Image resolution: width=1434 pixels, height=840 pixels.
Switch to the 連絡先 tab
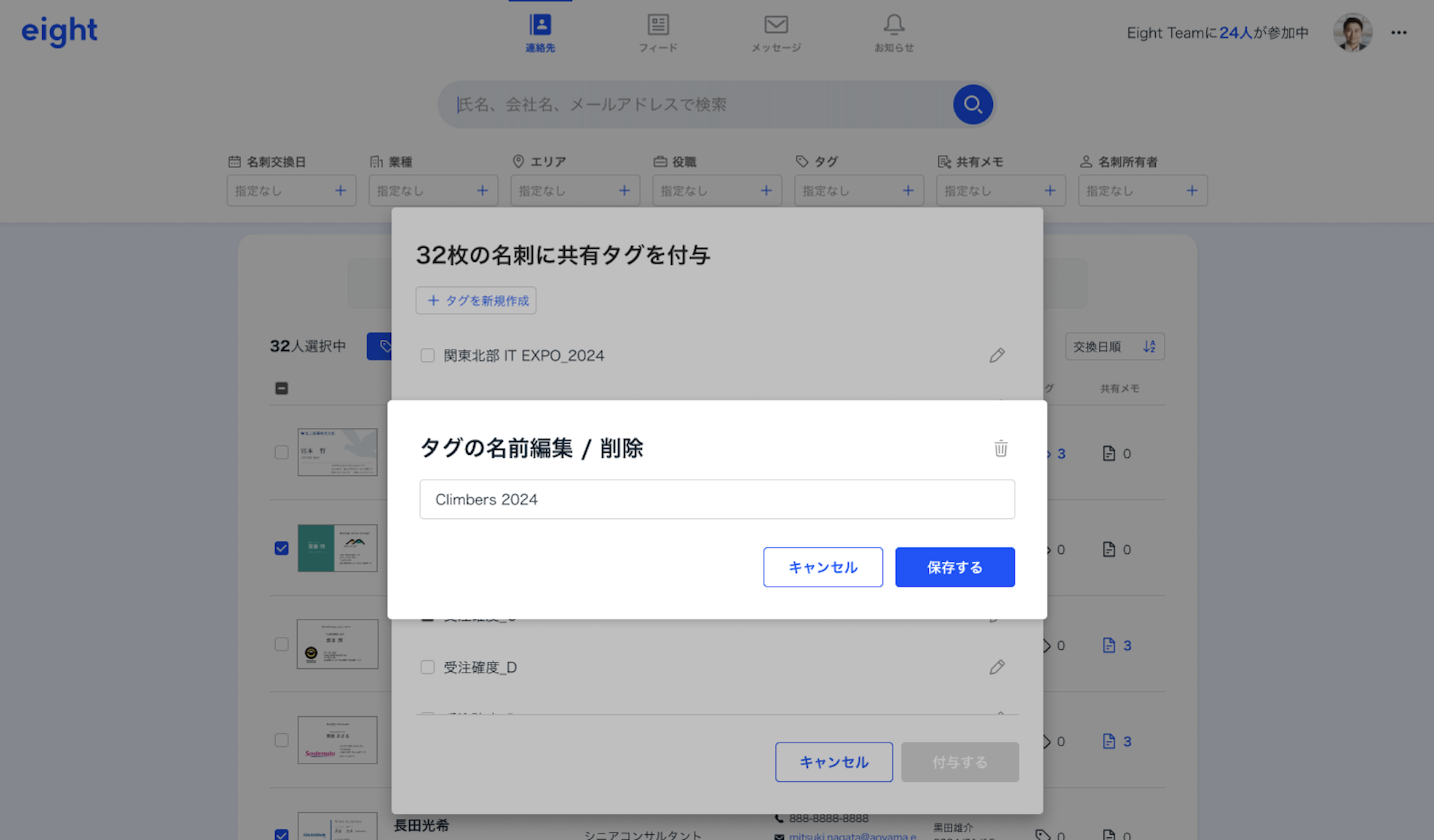point(540,33)
